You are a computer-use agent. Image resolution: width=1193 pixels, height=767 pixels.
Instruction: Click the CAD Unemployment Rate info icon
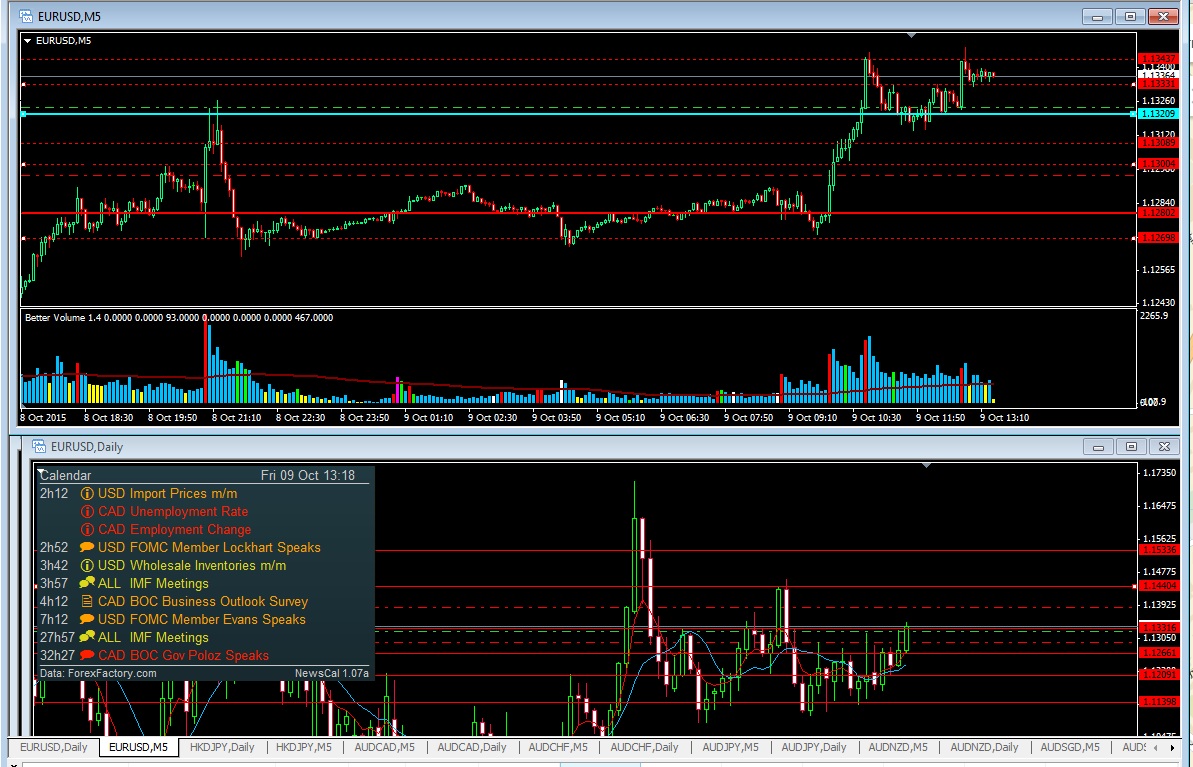[87, 511]
